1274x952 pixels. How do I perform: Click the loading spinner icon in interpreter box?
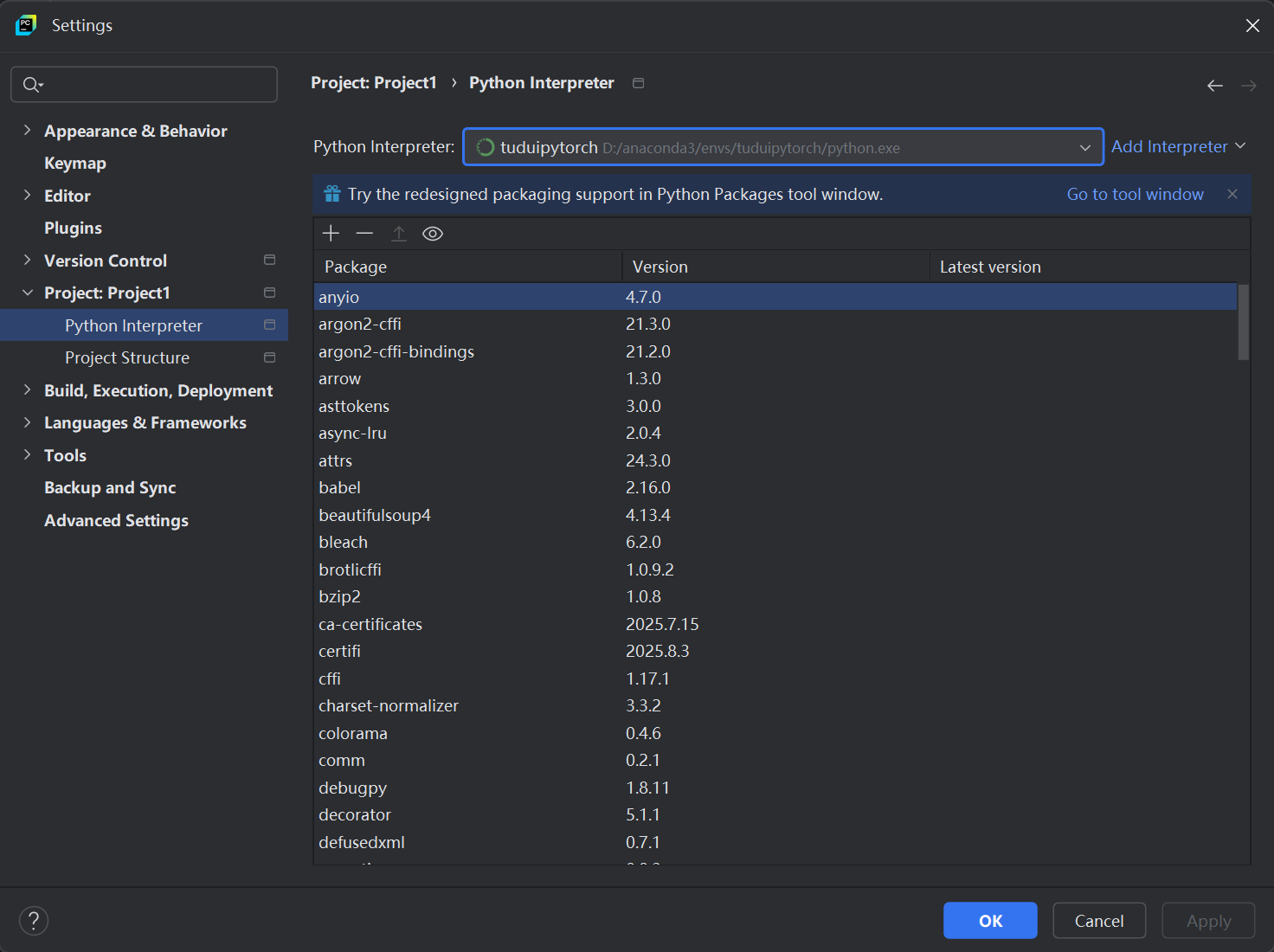click(486, 147)
